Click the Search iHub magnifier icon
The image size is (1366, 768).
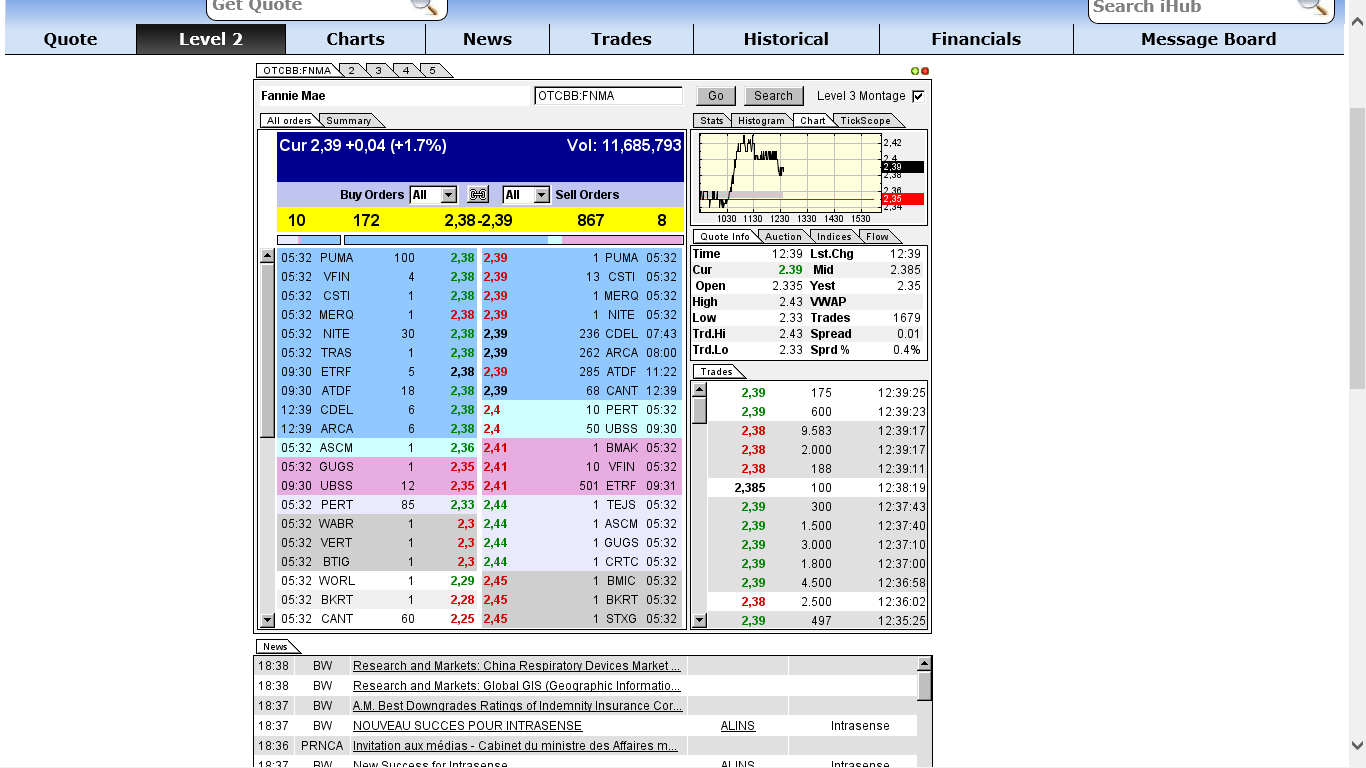[1311, 9]
